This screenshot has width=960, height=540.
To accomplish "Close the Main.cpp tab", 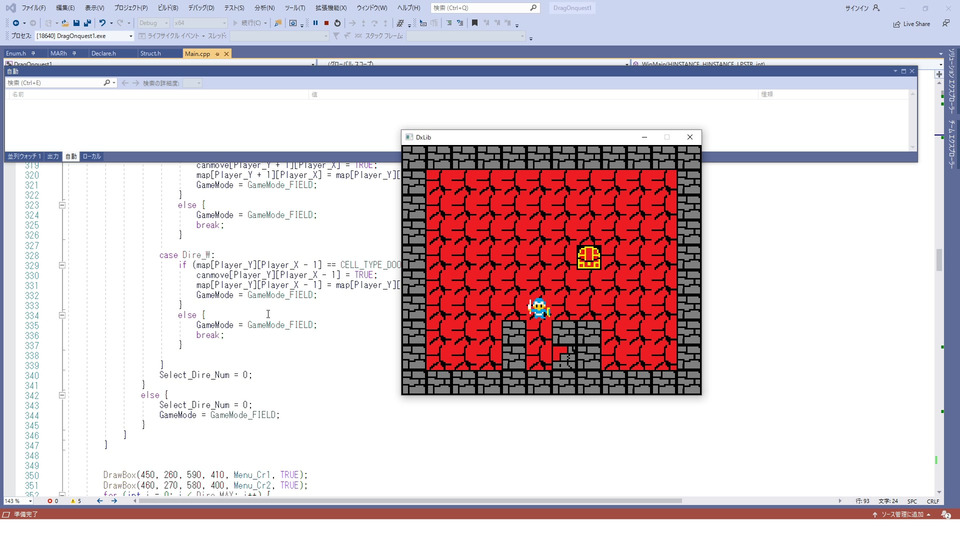I will (x=227, y=54).
